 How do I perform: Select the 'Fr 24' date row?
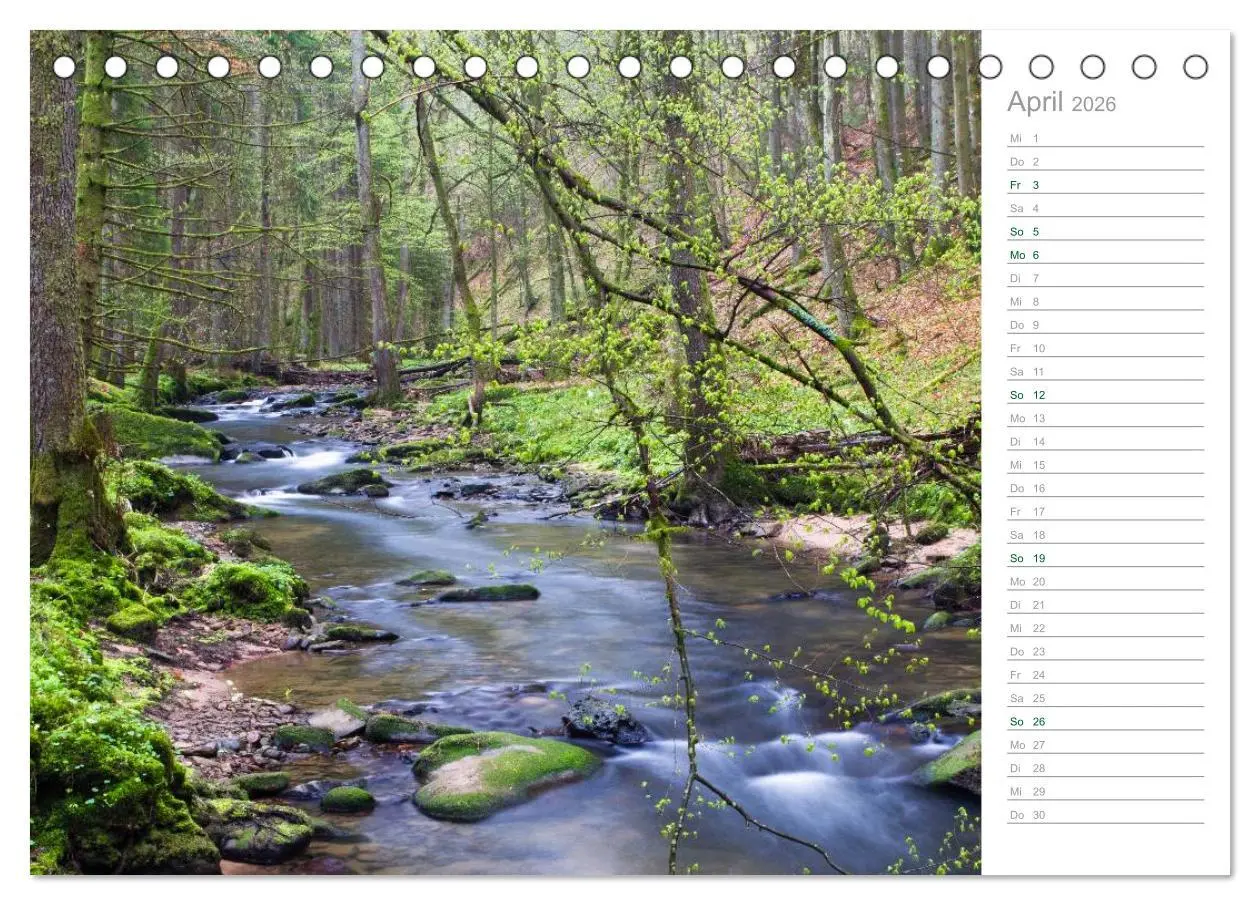click(x=1105, y=674)
